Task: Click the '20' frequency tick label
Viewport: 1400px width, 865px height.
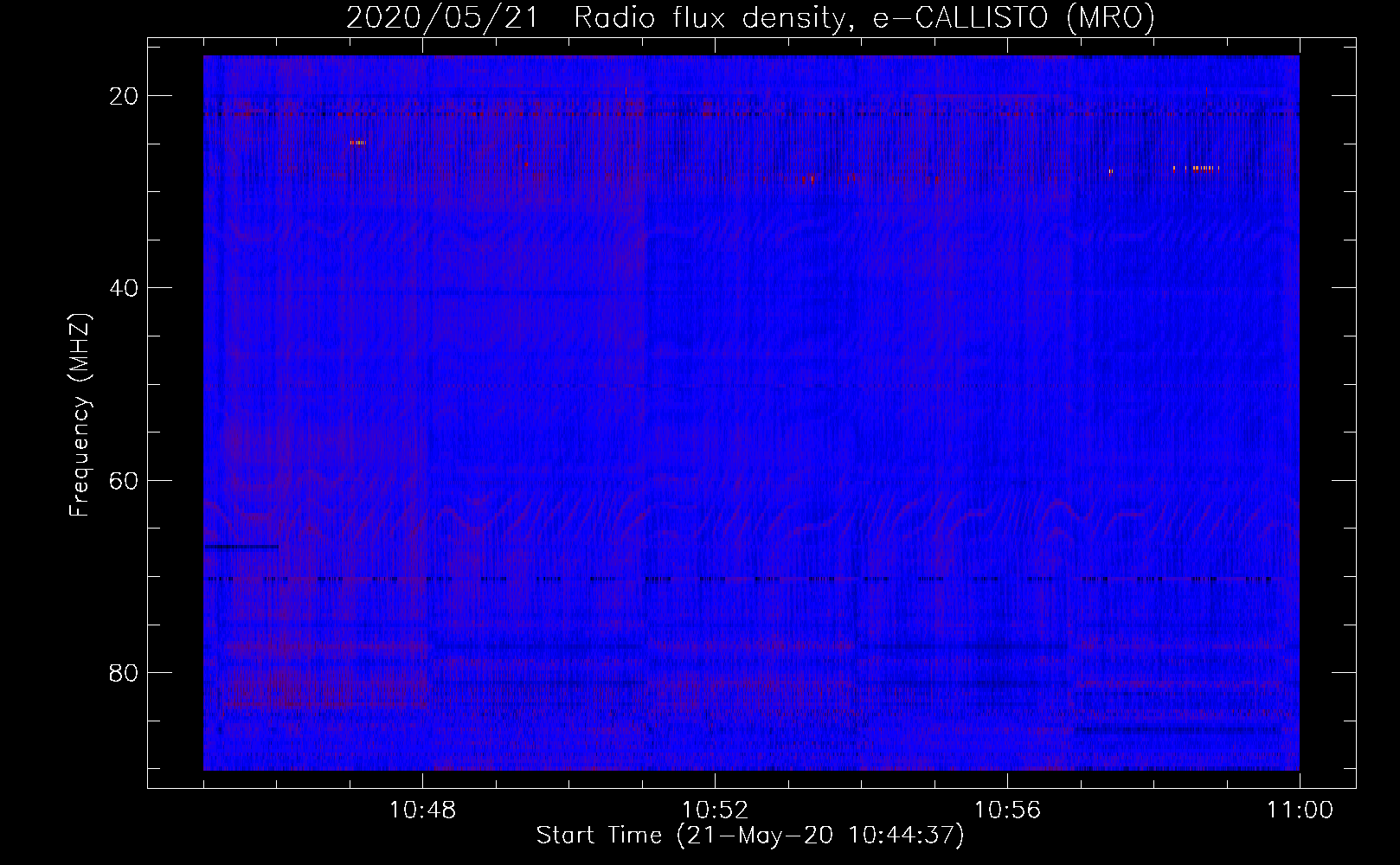Action: click(x=125, y=96)
